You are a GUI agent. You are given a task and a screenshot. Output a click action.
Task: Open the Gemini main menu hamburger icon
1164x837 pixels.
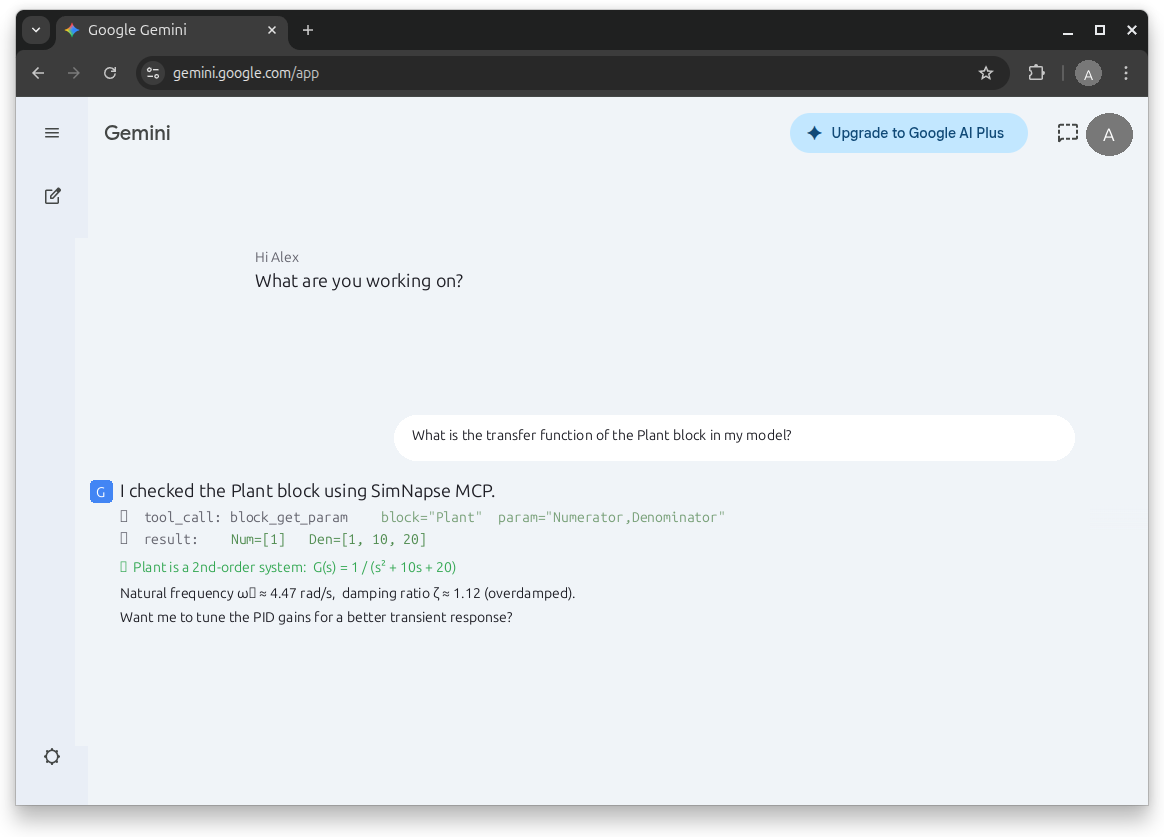tap(52, 133)
